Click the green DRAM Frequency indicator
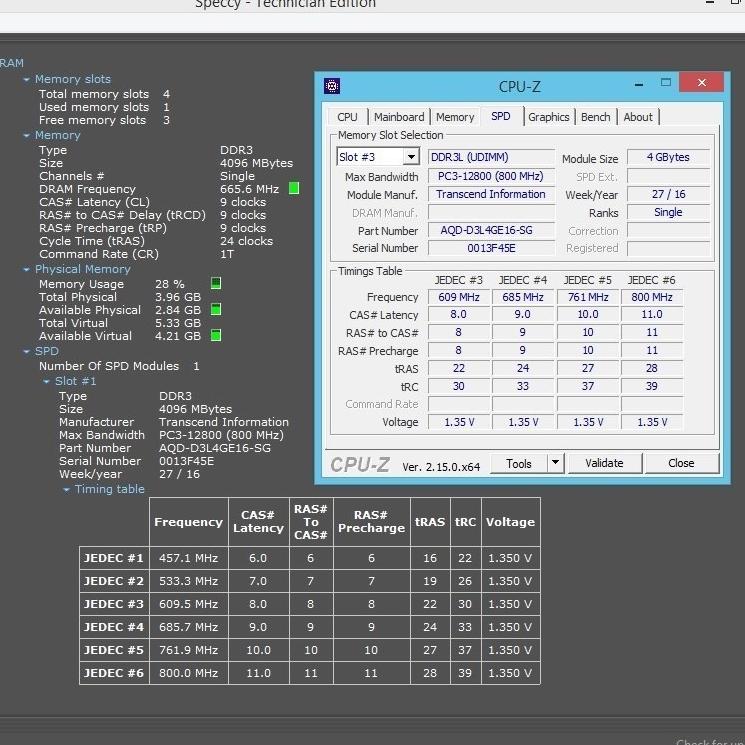 (x=294, y=189)
